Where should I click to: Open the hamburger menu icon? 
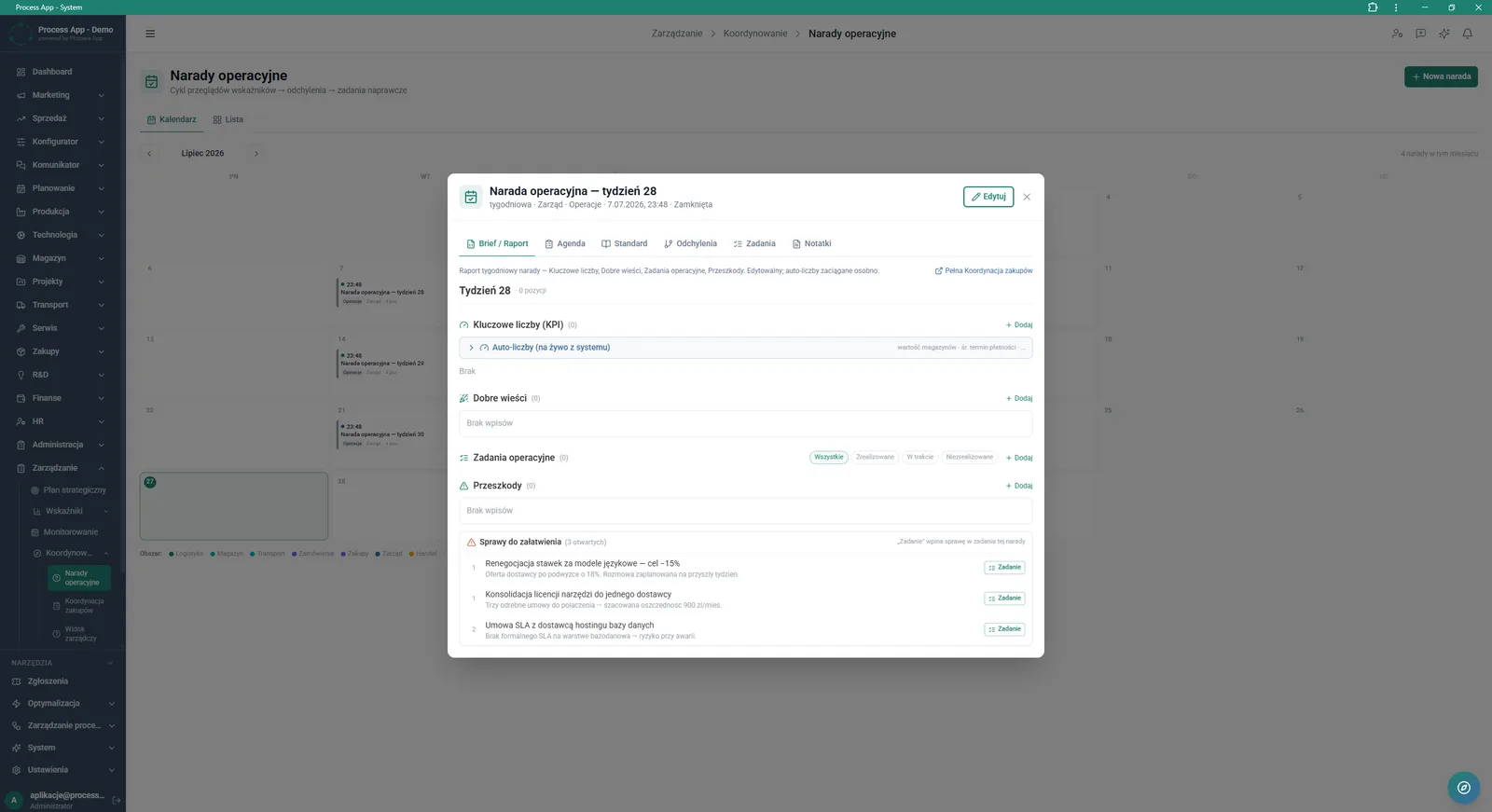[x=150, y=34]
